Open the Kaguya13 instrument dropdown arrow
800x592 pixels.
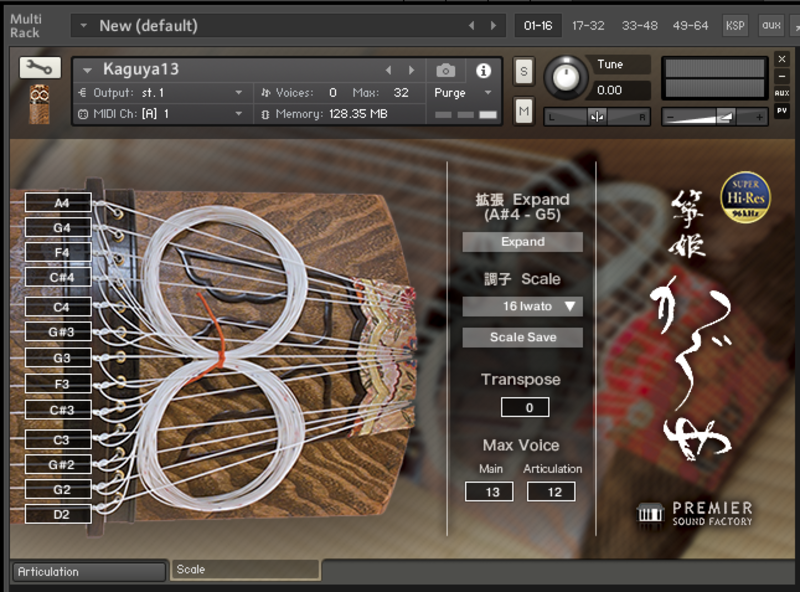point(87,70)
